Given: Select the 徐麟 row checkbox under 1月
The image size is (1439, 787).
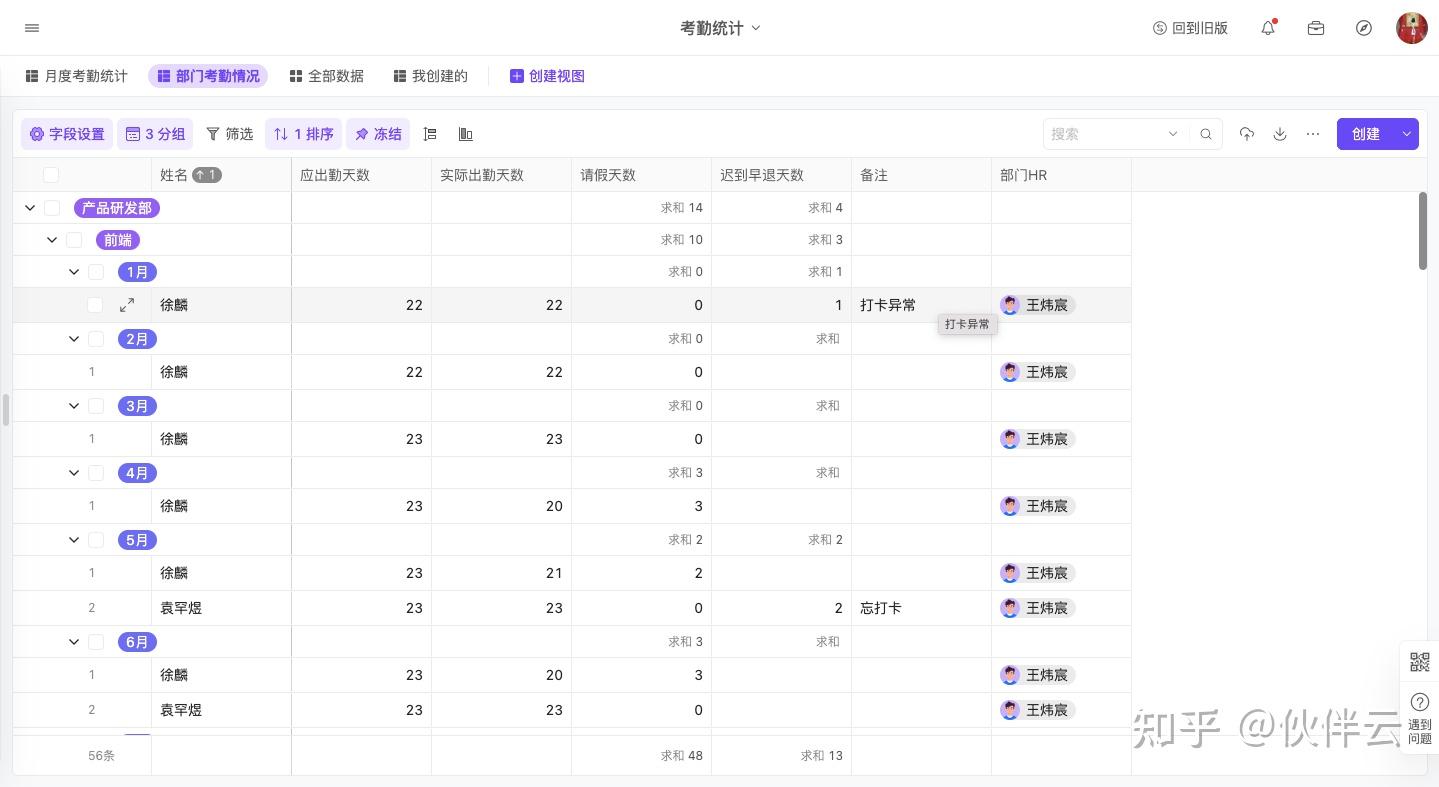Looking at the screenshot, I should [x=95, y=305].
